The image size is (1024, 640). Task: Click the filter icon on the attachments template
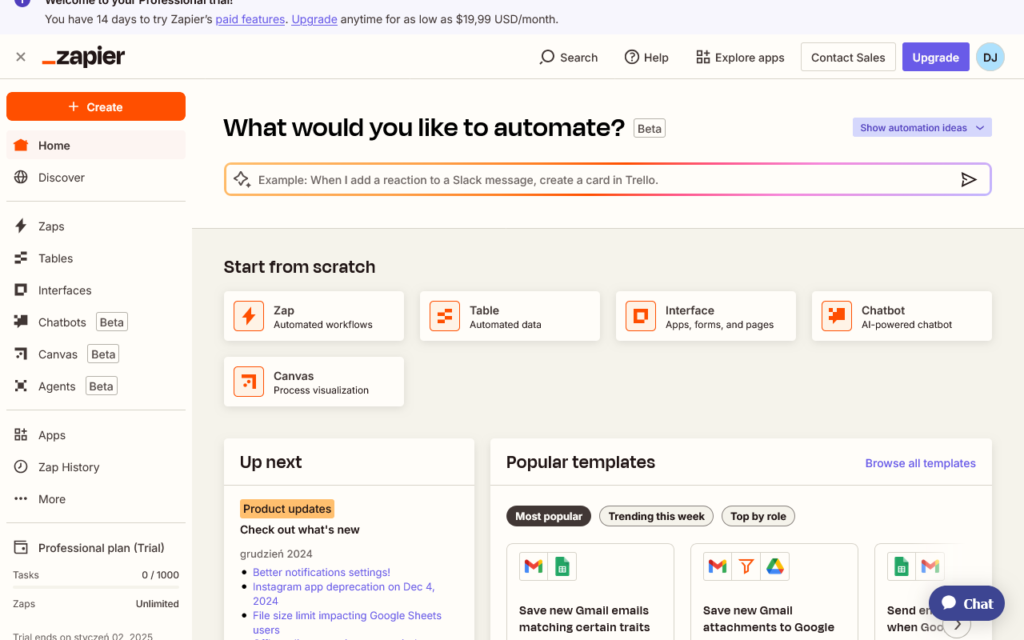746,566
